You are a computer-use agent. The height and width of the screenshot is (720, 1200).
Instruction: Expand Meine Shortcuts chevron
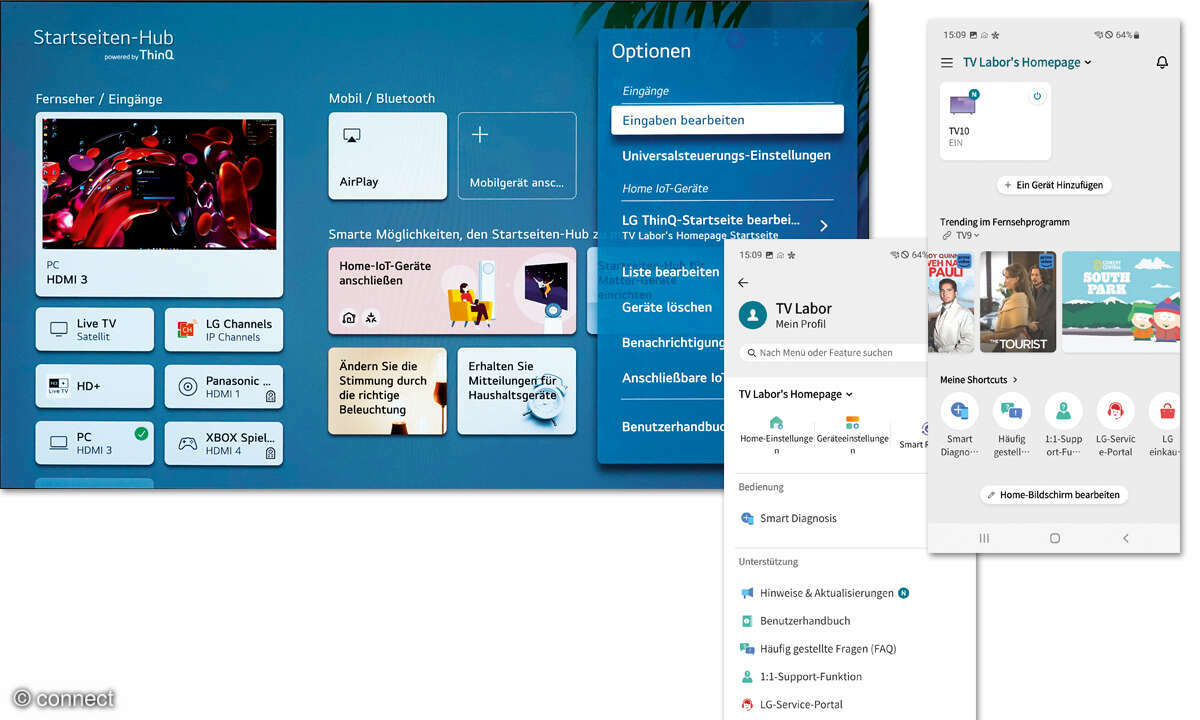pyautogui.click(x=1015, y=380)
